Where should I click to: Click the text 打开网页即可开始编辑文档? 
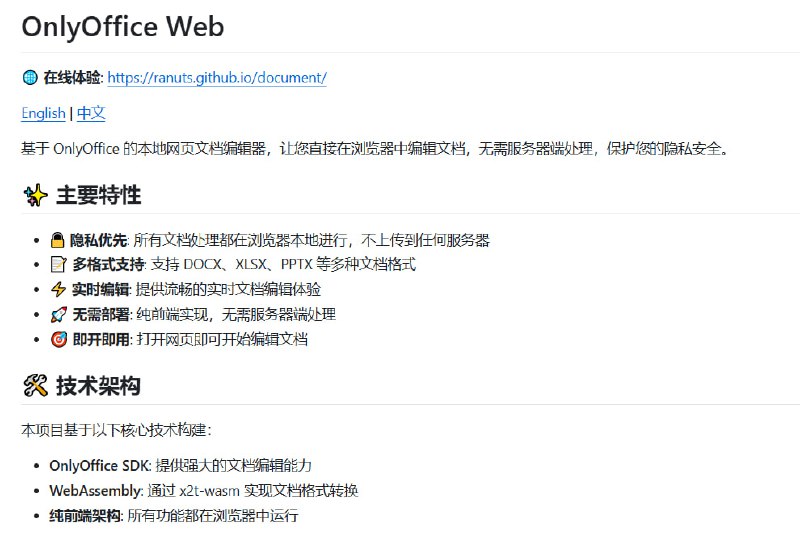point(222,339)
